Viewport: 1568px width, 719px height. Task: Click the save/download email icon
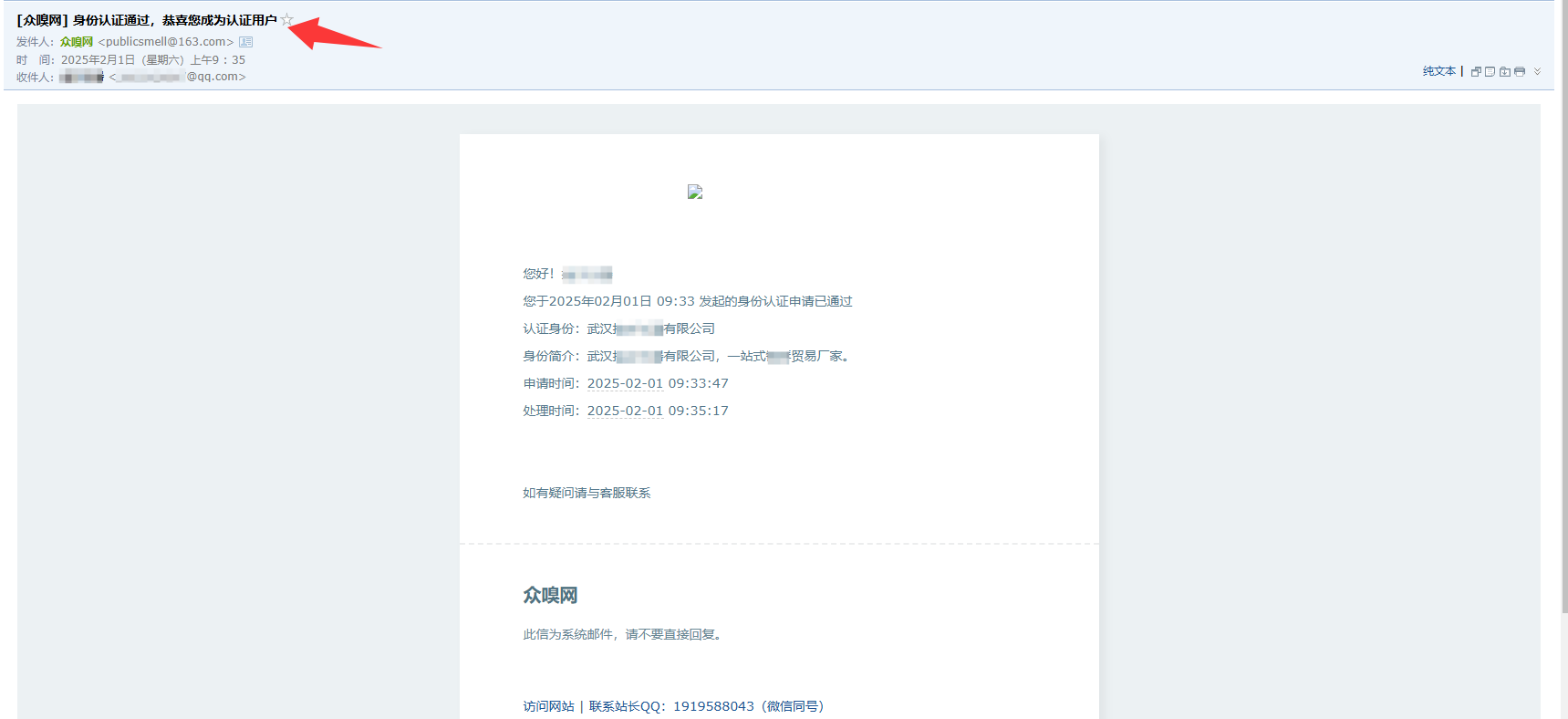(1505, 71)
